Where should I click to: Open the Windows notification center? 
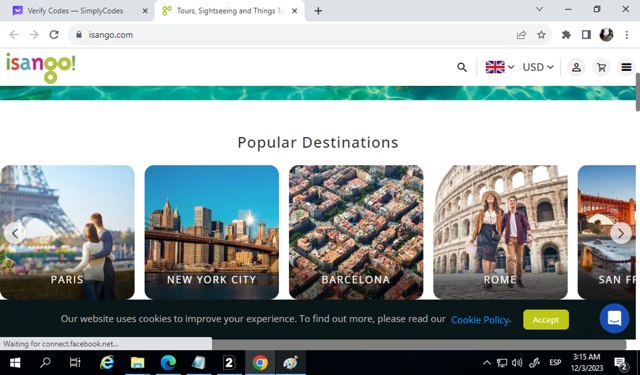(x=620, y=363)
